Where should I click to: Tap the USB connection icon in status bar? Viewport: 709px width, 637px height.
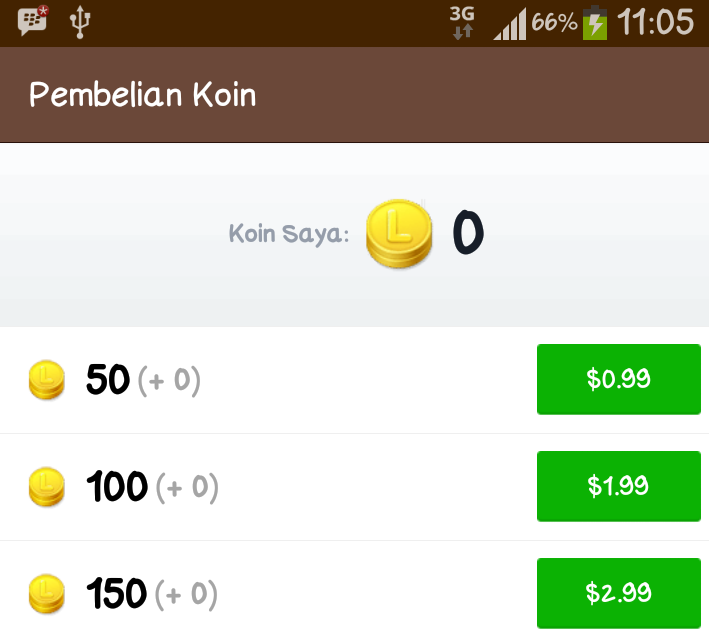coord(80,22)
